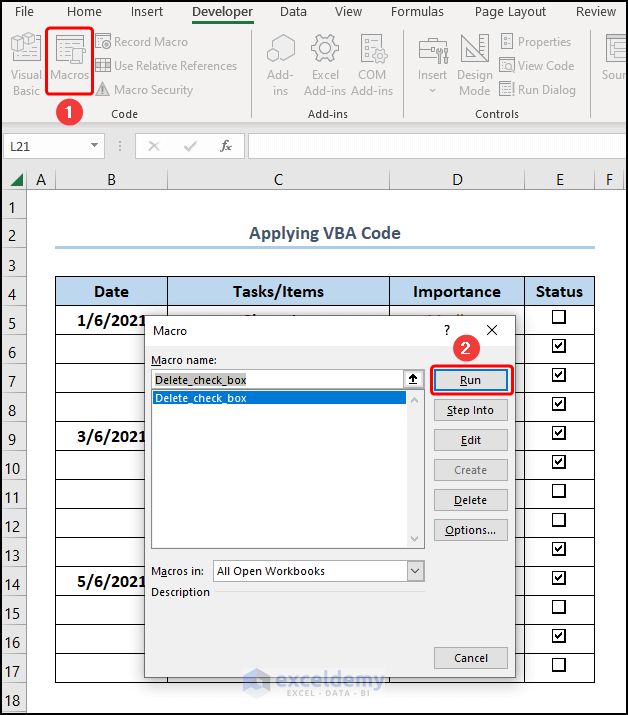Open the Data tab
This screenshot has width=628, height=715.
(x=293, y=11)
